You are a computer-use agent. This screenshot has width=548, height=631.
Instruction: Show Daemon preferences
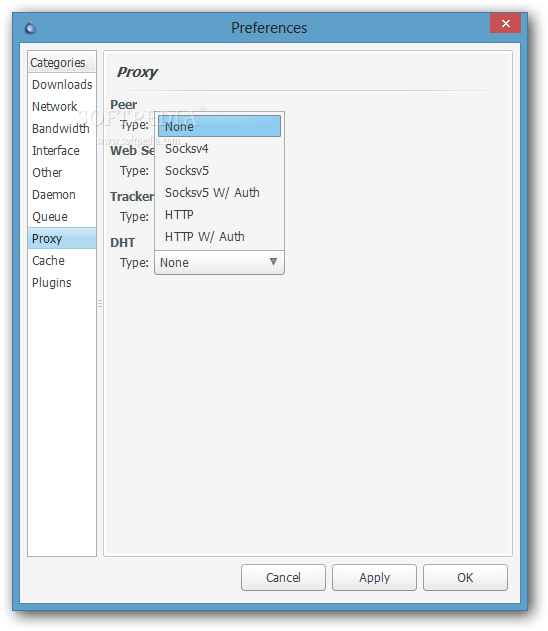[x=62, y=194]
